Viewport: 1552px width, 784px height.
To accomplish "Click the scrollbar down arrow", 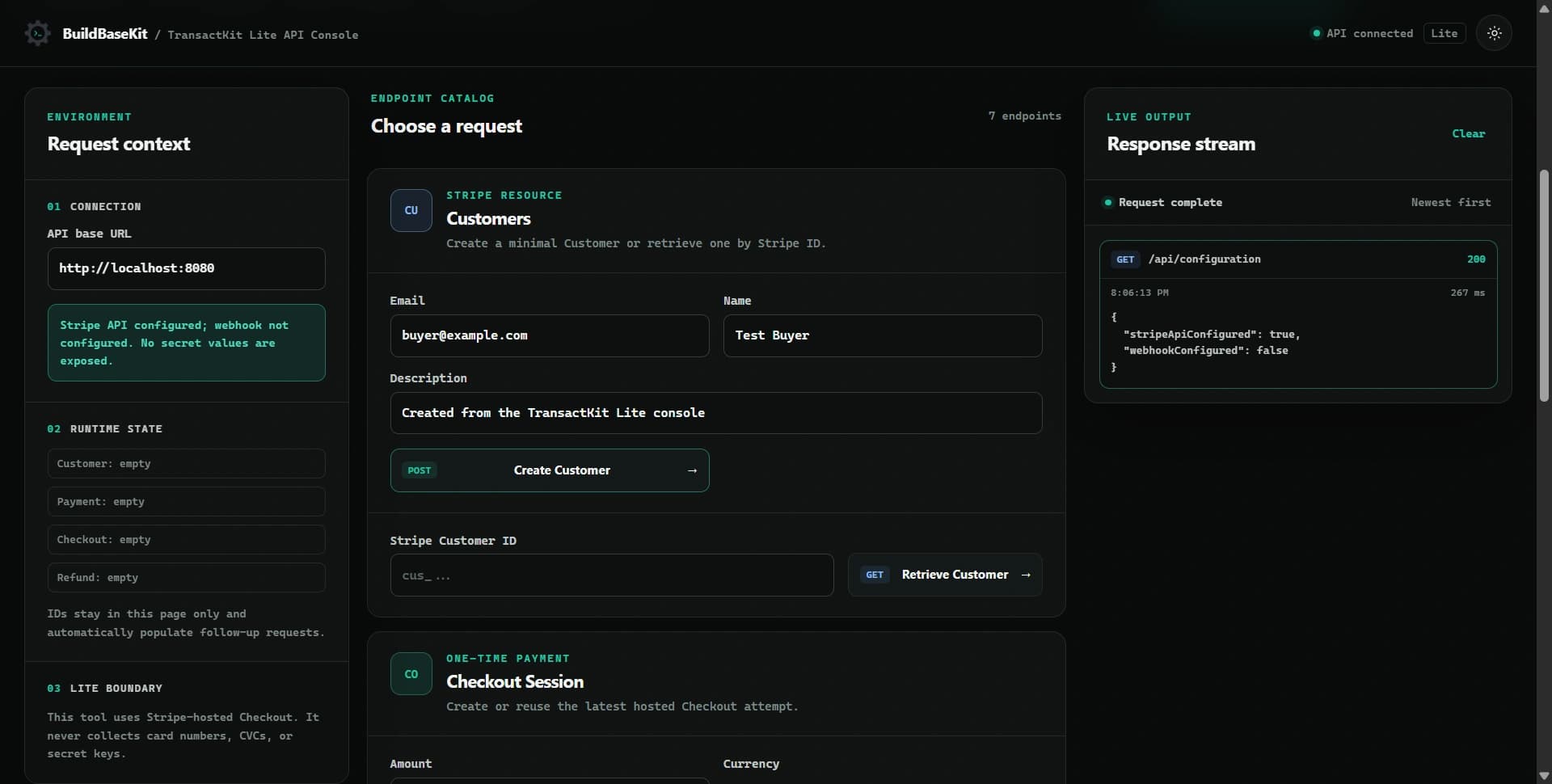I will pos(1544,776).
